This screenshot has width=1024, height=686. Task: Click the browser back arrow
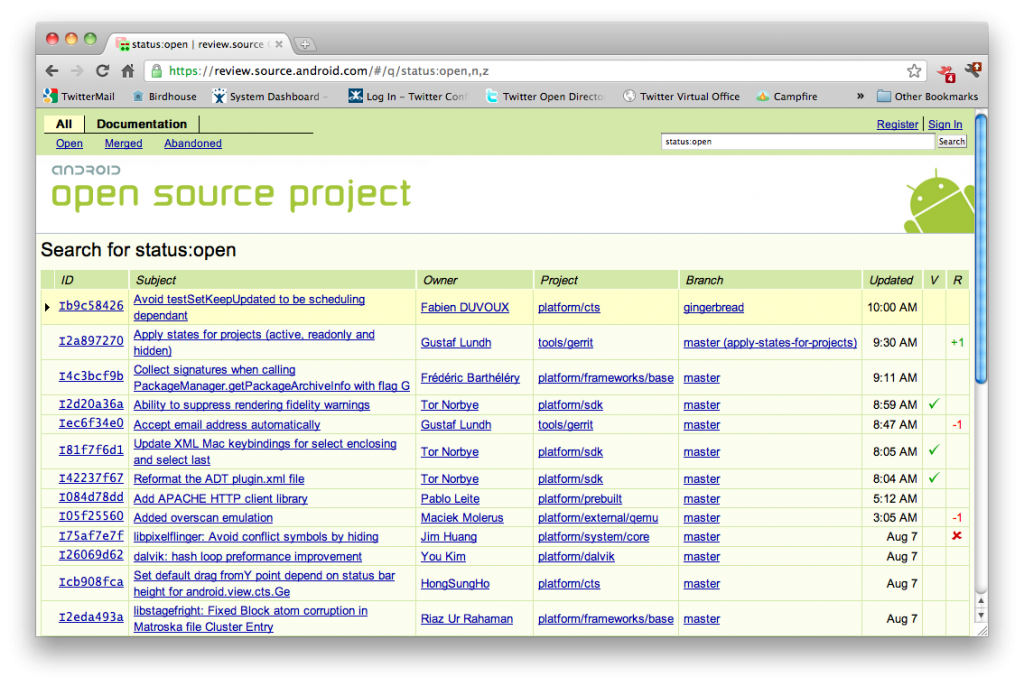click(52, 71)
